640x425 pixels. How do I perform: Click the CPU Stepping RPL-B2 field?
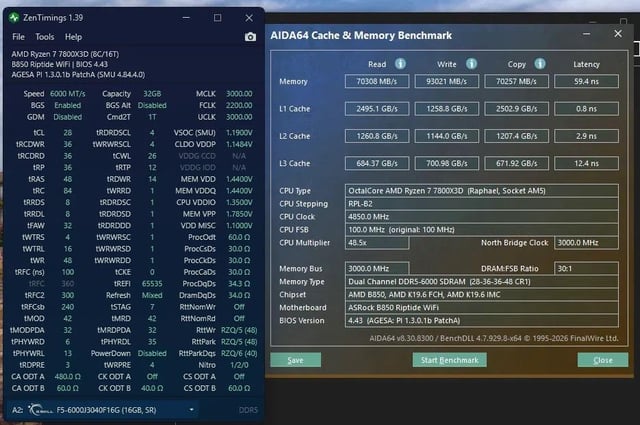click(482, 204)
